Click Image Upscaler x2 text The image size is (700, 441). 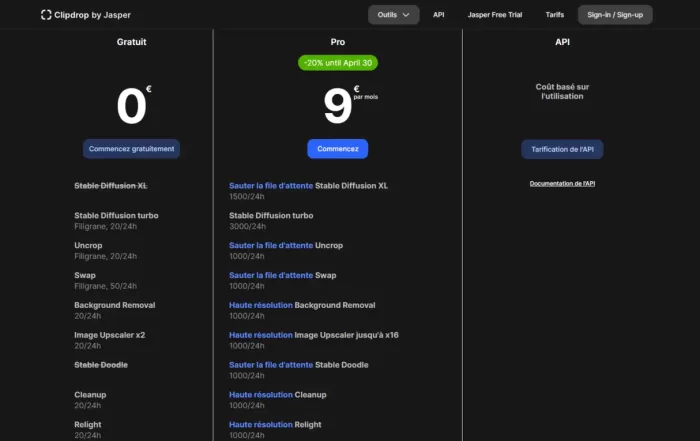pyautogui.click(x=109, y=335)
